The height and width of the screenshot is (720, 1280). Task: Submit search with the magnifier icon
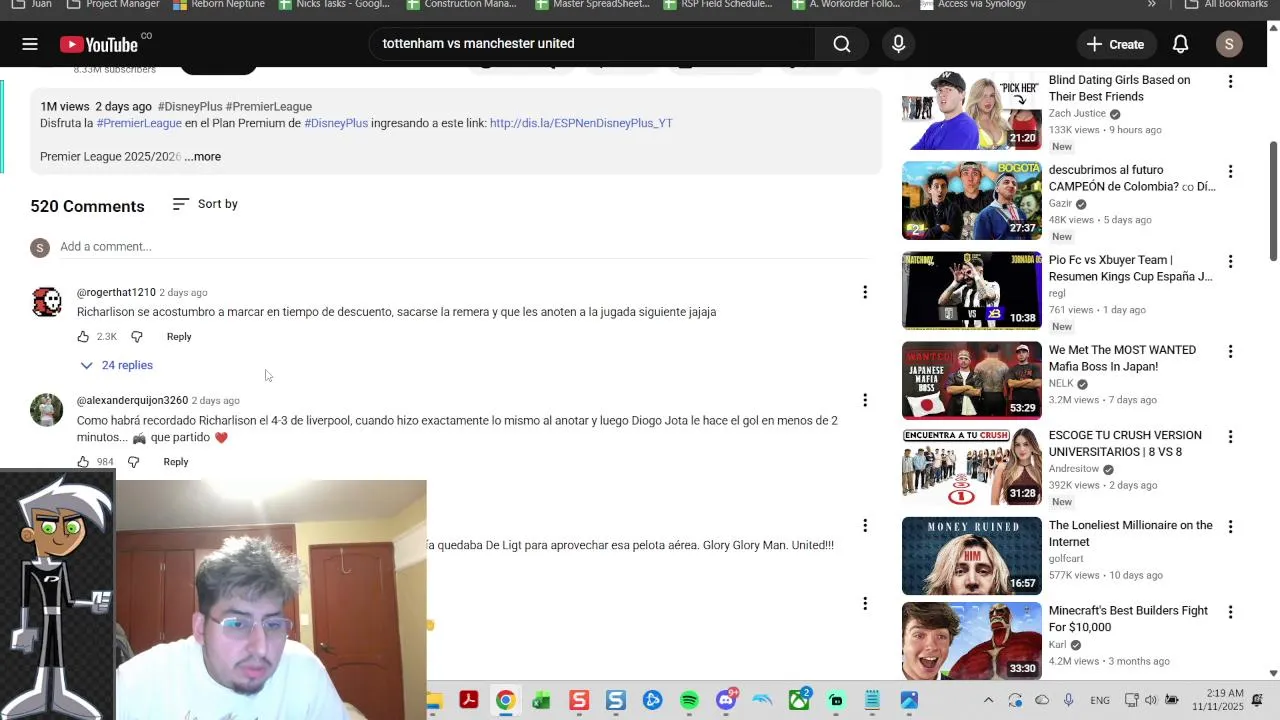[842, 44]
